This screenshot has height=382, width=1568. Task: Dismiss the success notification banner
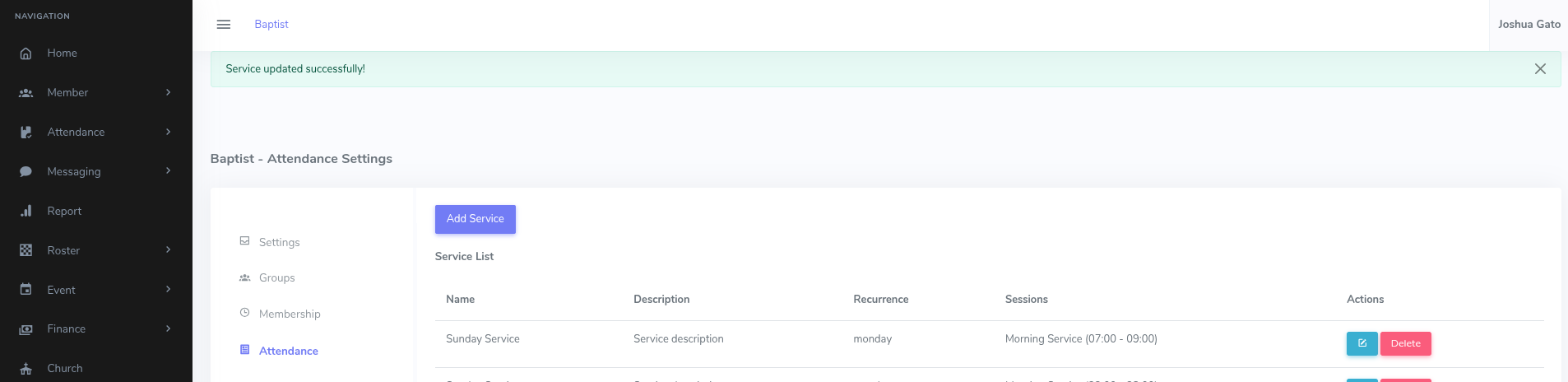pos(1540,69)
